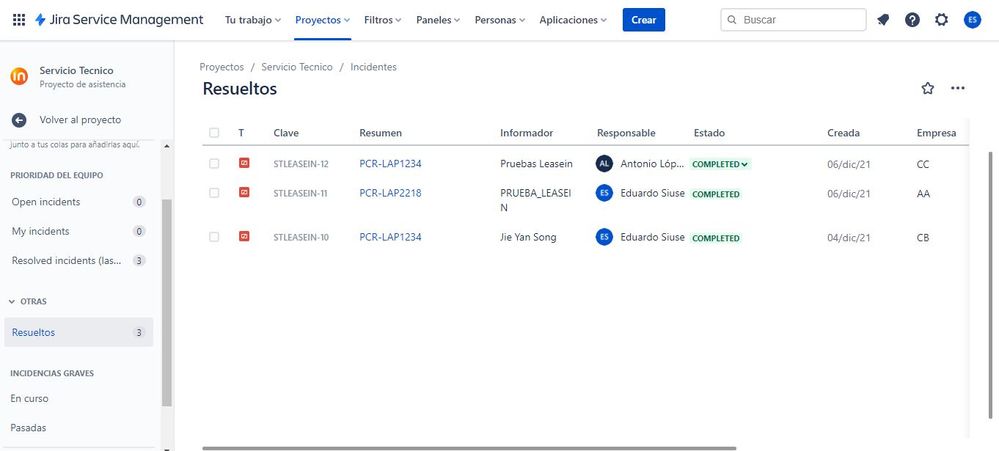
Task: Open the three-dot more actions menu
Action: (958, 89)
